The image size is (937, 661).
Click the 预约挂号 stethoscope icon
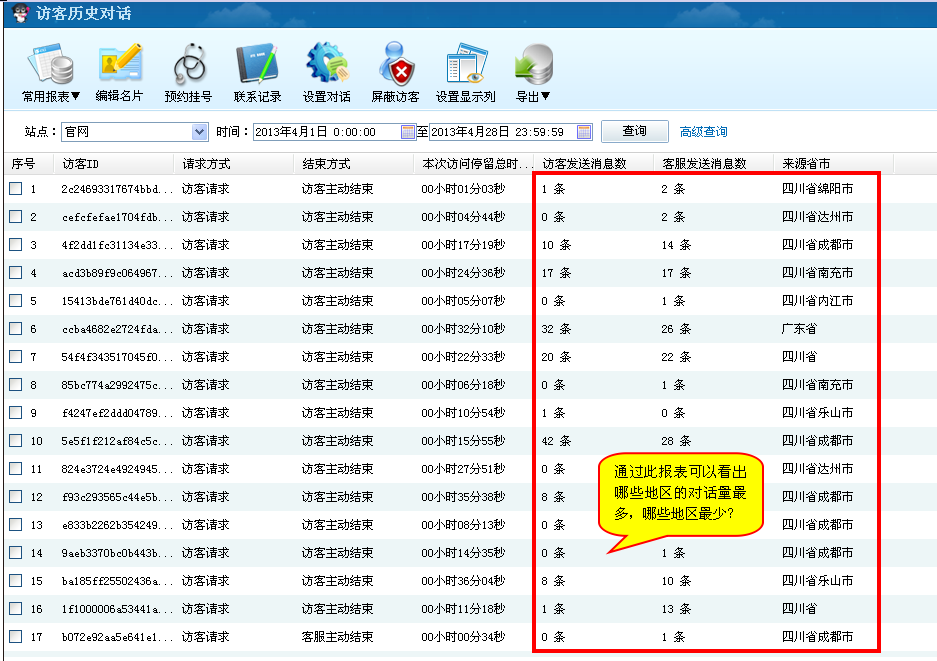tap(189, 66)
